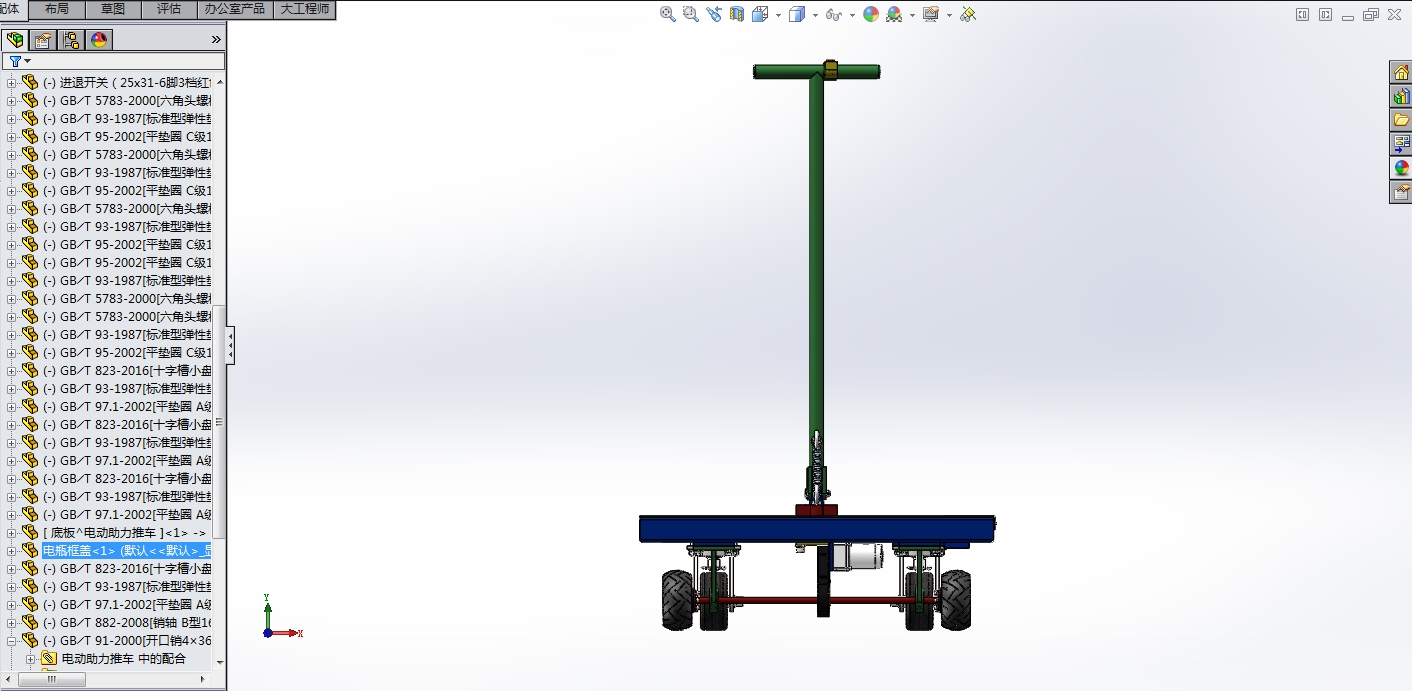
Task: Open the Edit Appearance color ball
Action: [x=871, y=14]
